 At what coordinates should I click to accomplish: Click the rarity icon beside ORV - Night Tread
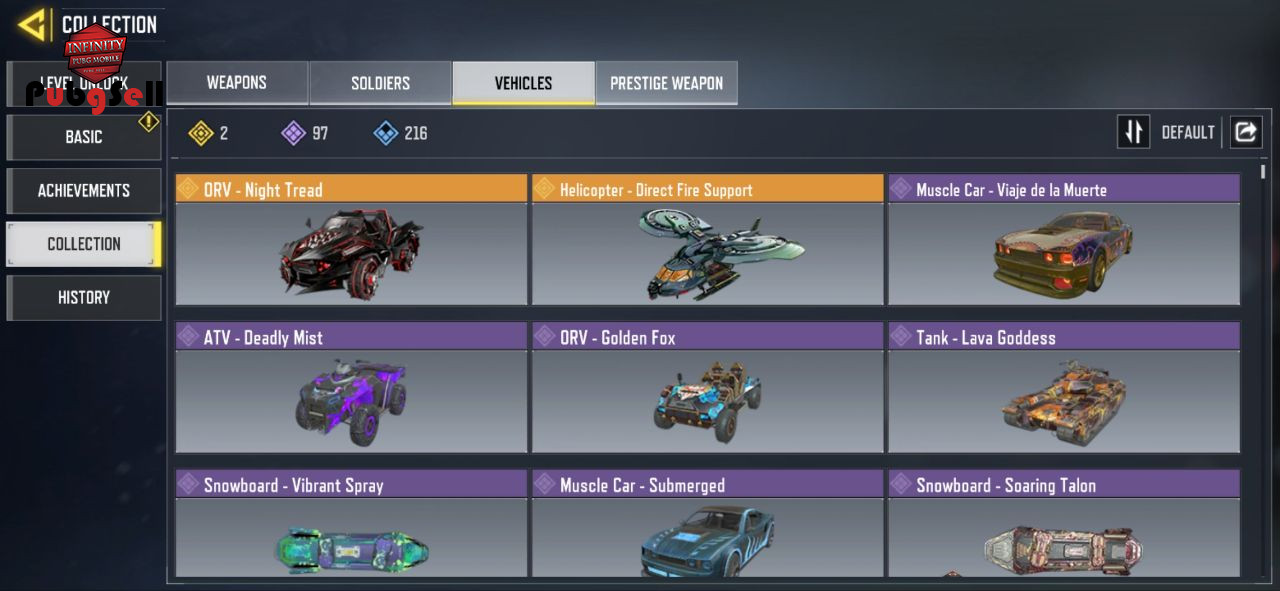click(x=188, y=189)
